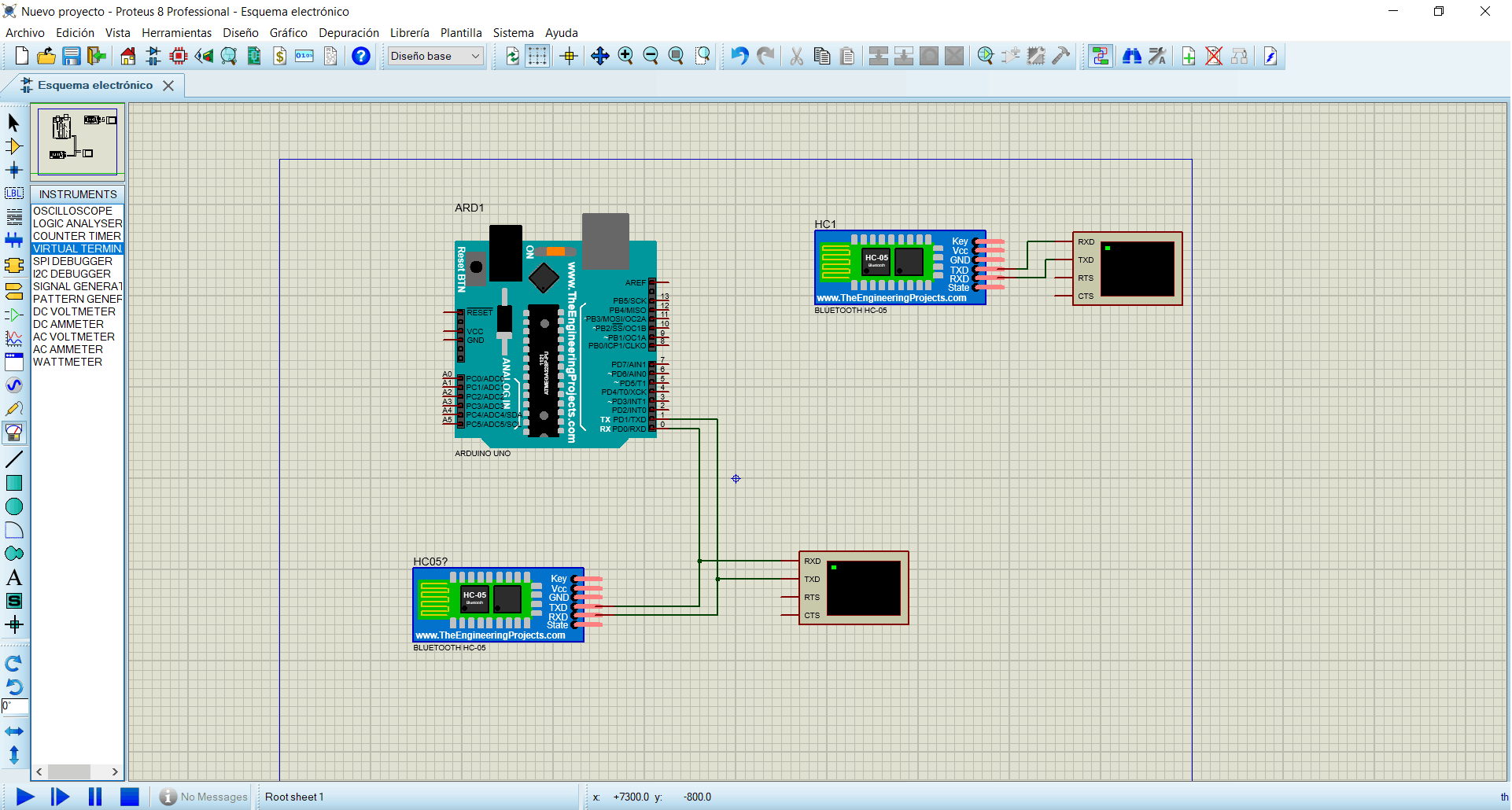Select the Terminals mode tool

[13, 292]
